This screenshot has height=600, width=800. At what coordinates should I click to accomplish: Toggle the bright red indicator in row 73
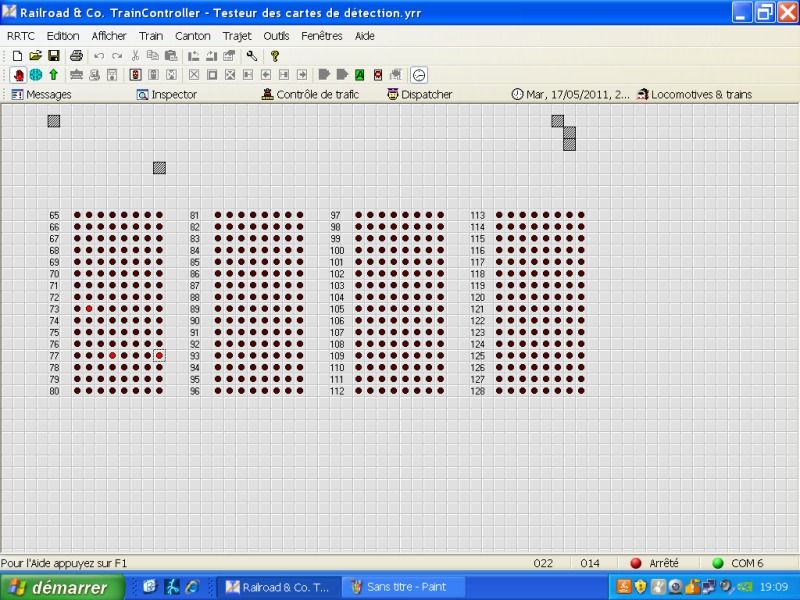pyautogui.click(x=89, y=309)
